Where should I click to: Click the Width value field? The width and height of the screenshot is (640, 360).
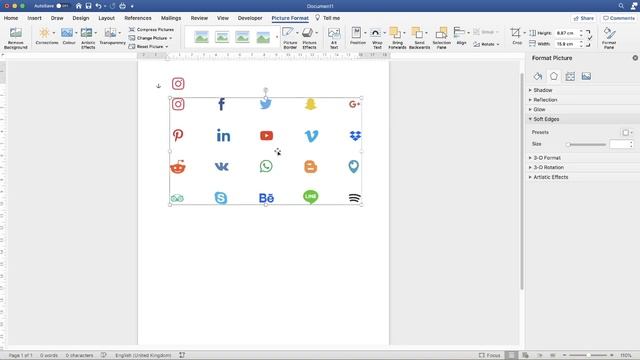(x=567, y=44)
